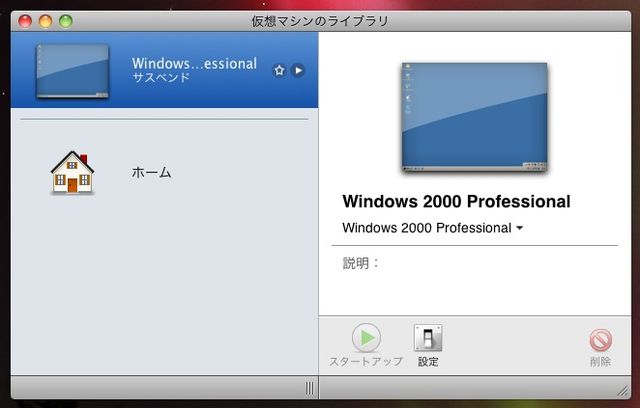Zoom the window with green button
The image size is (640, 408).
pyautogui.click(x=65, y=21)
